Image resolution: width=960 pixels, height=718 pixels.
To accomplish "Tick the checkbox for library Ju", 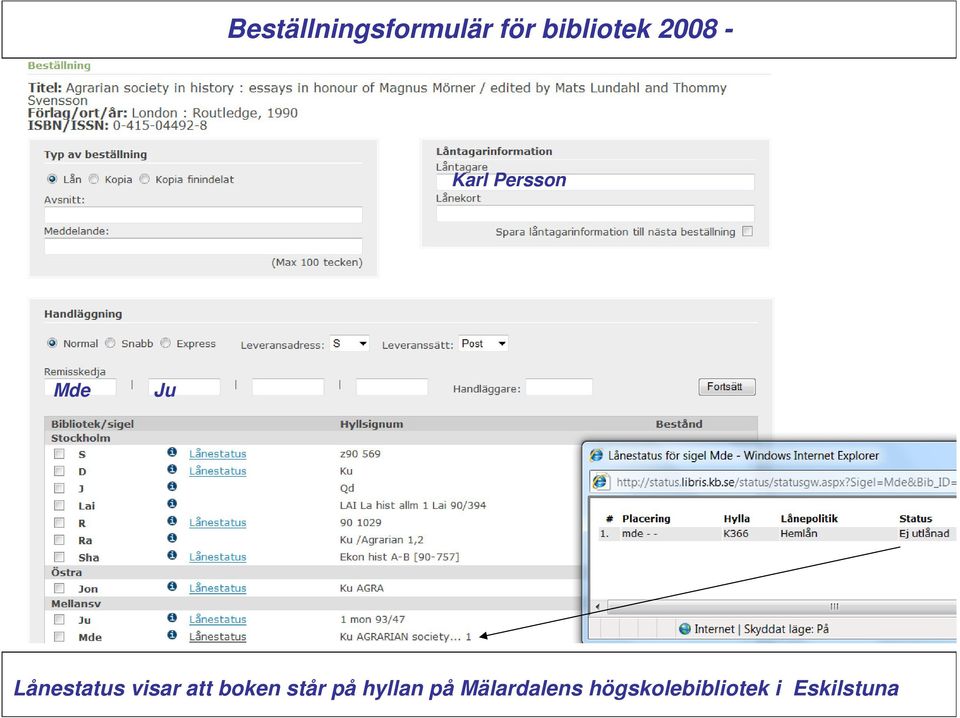I will pyautogui.click(x=59, y=619).
